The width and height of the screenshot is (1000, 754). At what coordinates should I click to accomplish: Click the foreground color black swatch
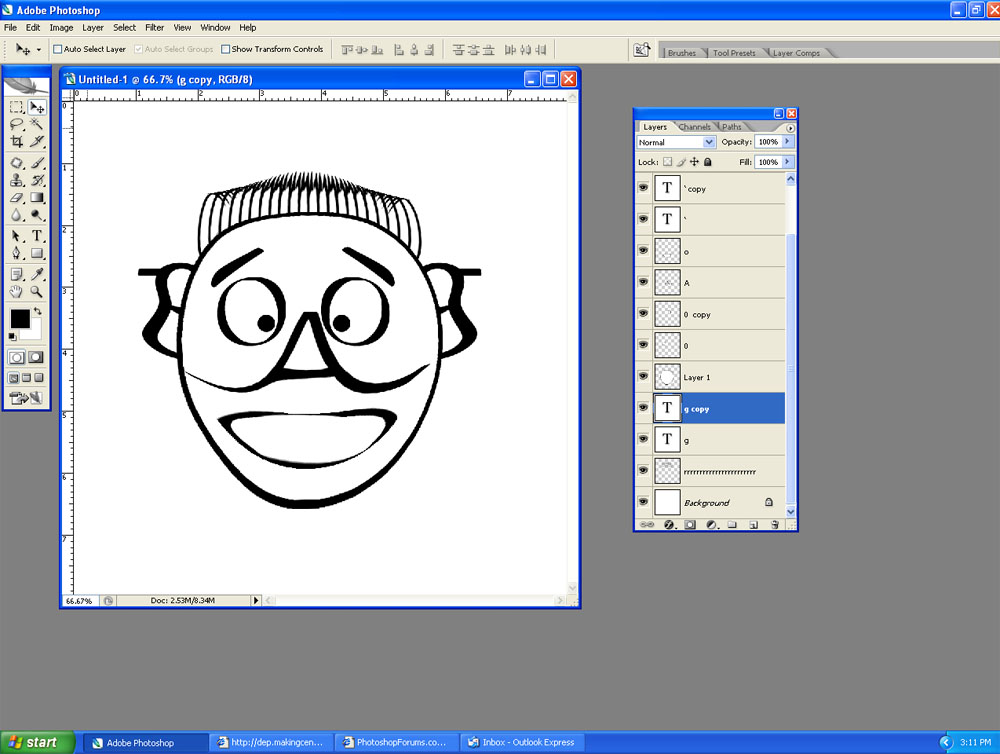(19, 318)
